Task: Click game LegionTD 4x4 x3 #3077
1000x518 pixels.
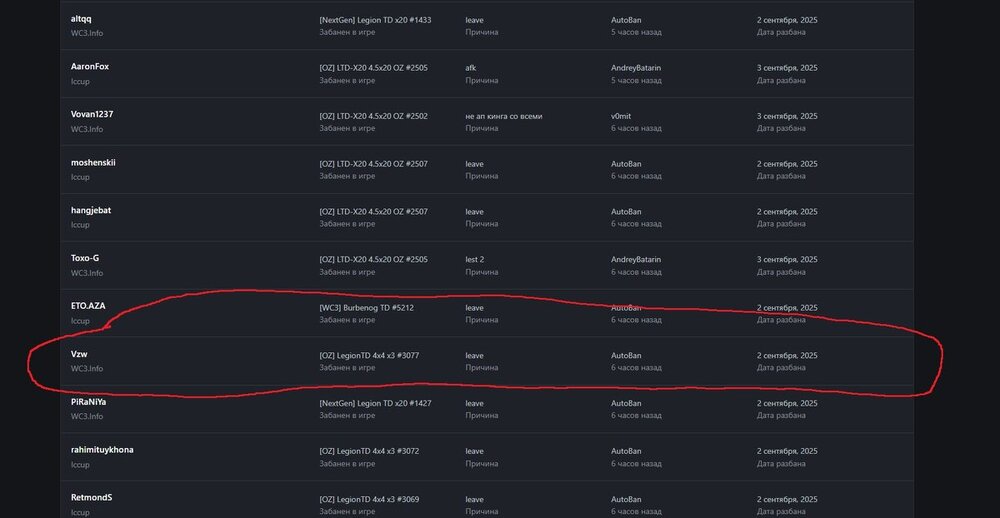Action: [369, 355]
